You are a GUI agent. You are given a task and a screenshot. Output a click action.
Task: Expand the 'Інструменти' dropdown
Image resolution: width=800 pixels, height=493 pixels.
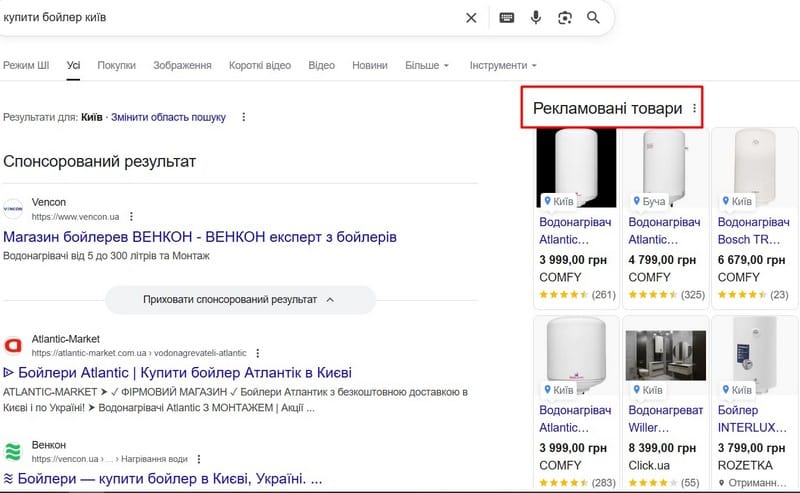[503, 65]
